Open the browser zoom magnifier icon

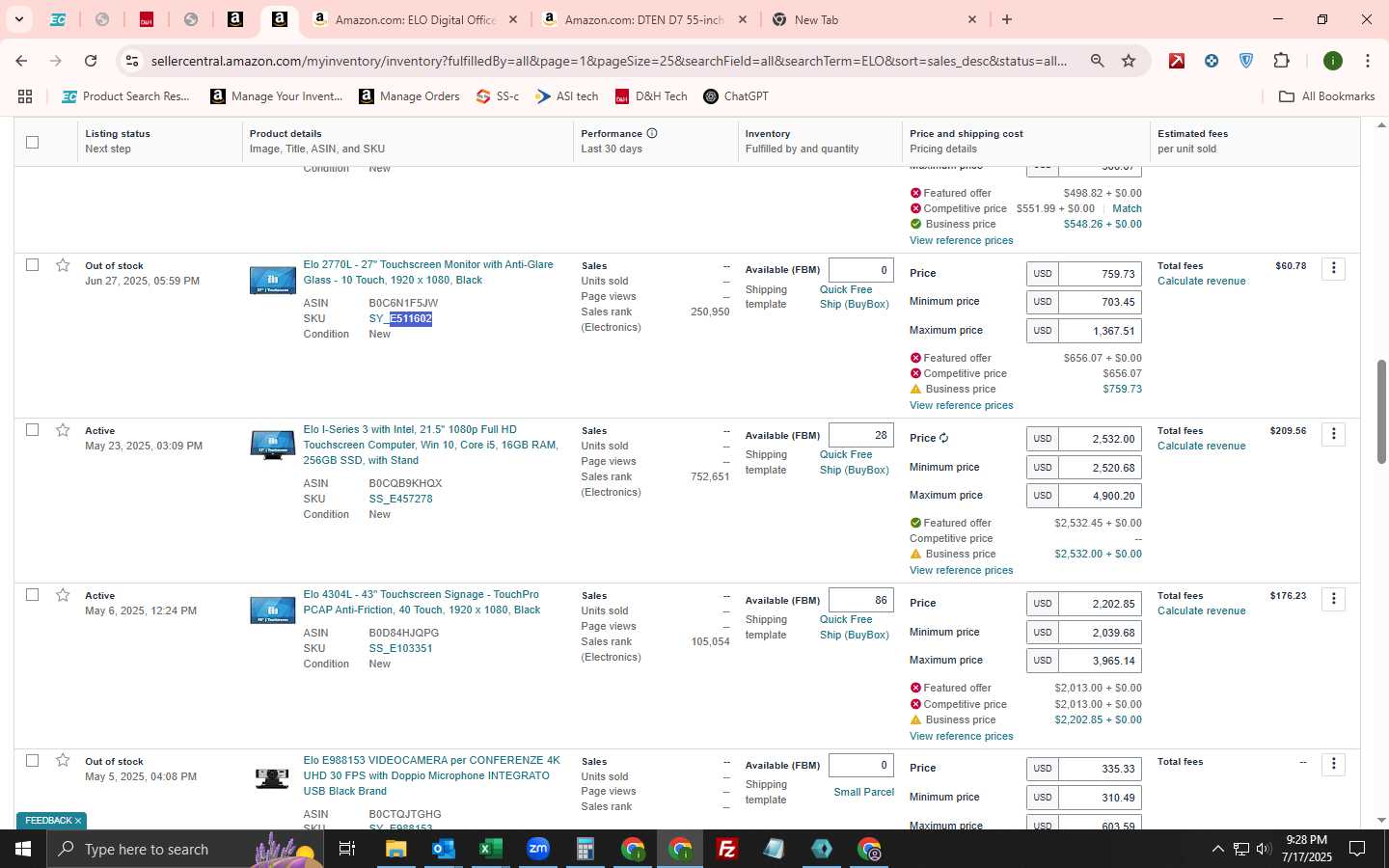[x=1097, y=61]
